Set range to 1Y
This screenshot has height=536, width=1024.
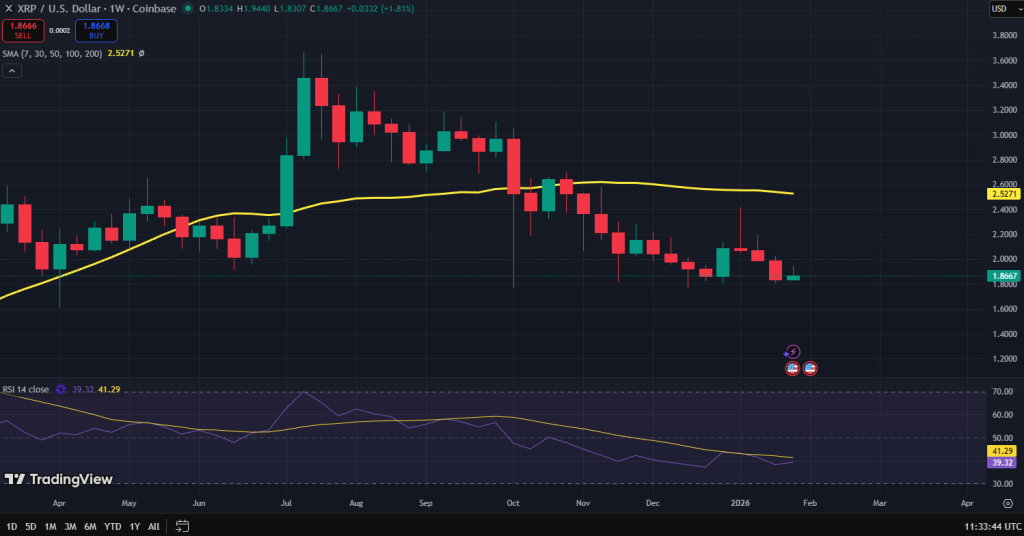coord(135,526)
